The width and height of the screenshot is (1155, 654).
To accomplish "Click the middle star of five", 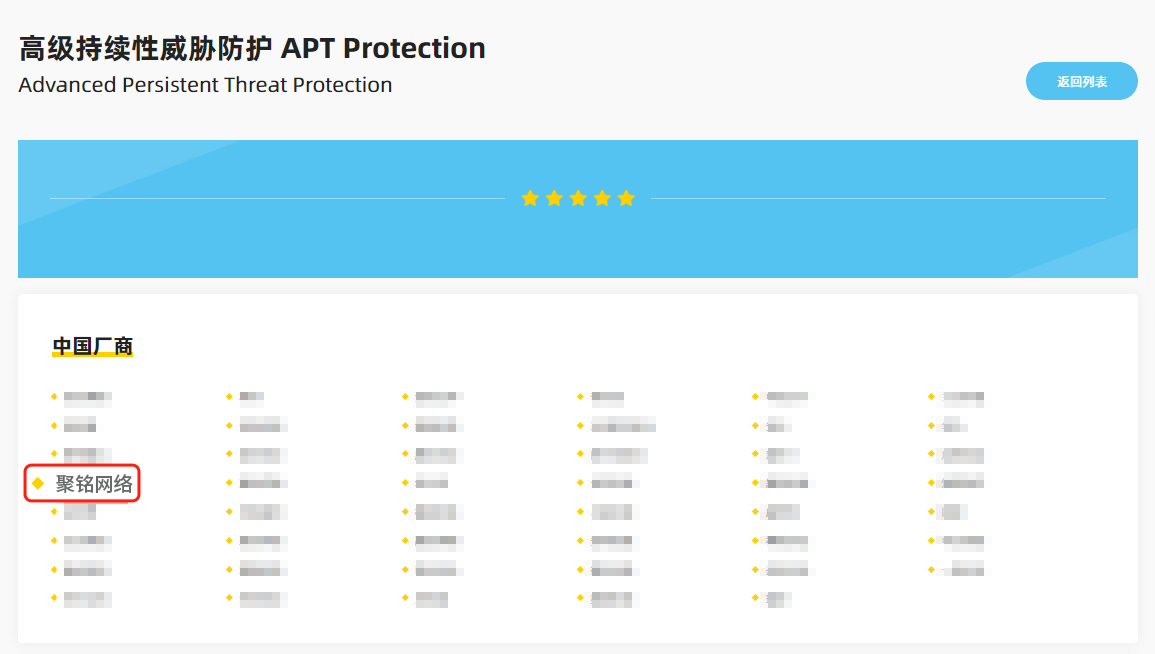I will click(578, 198).
